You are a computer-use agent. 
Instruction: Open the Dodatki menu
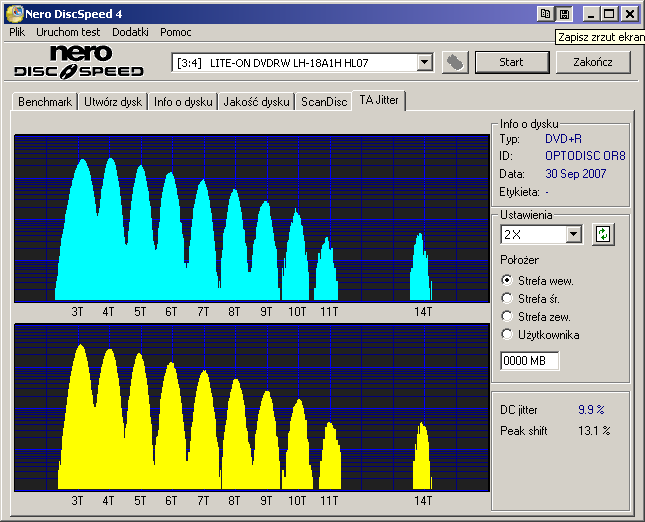[x=130, y=32]
